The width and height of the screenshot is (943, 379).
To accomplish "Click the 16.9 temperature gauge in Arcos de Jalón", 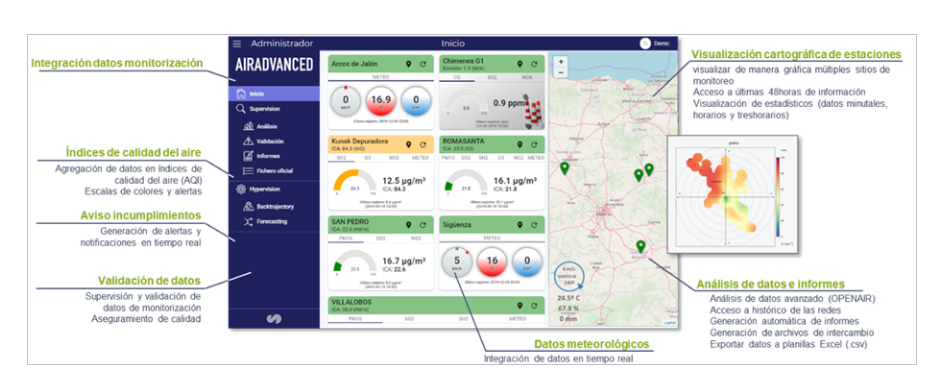I will point(381,100).
